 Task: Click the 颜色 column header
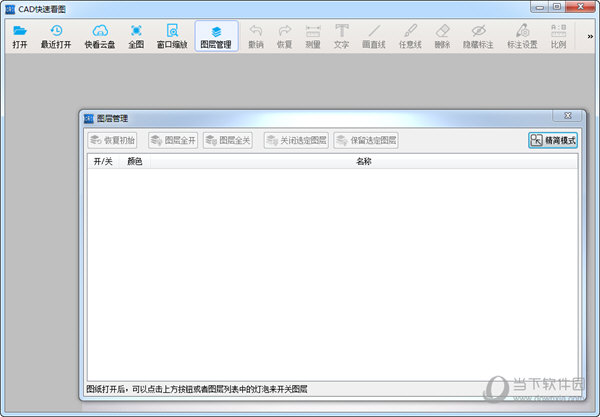pyautogui.click(x=135, y=161)
